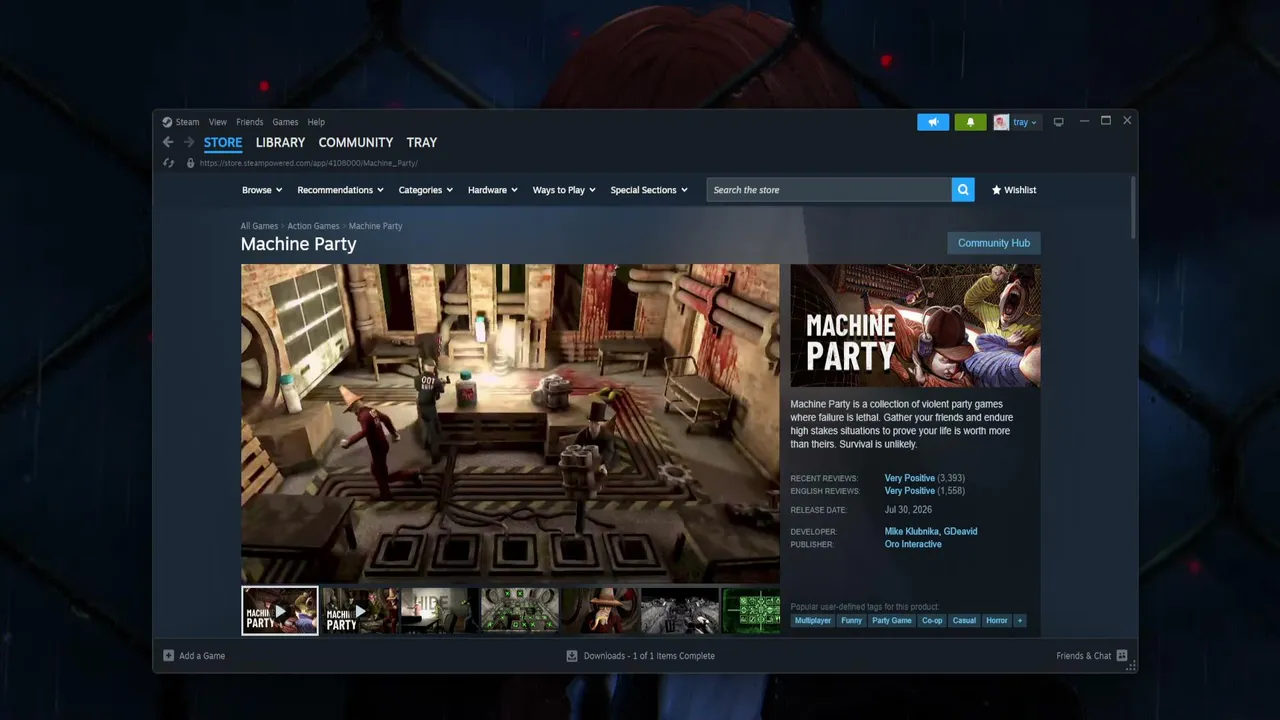Select the pointed-hat character thumbnail
Image resolution: width=1280 pixels, height=720 pixels.
[600, 611]
